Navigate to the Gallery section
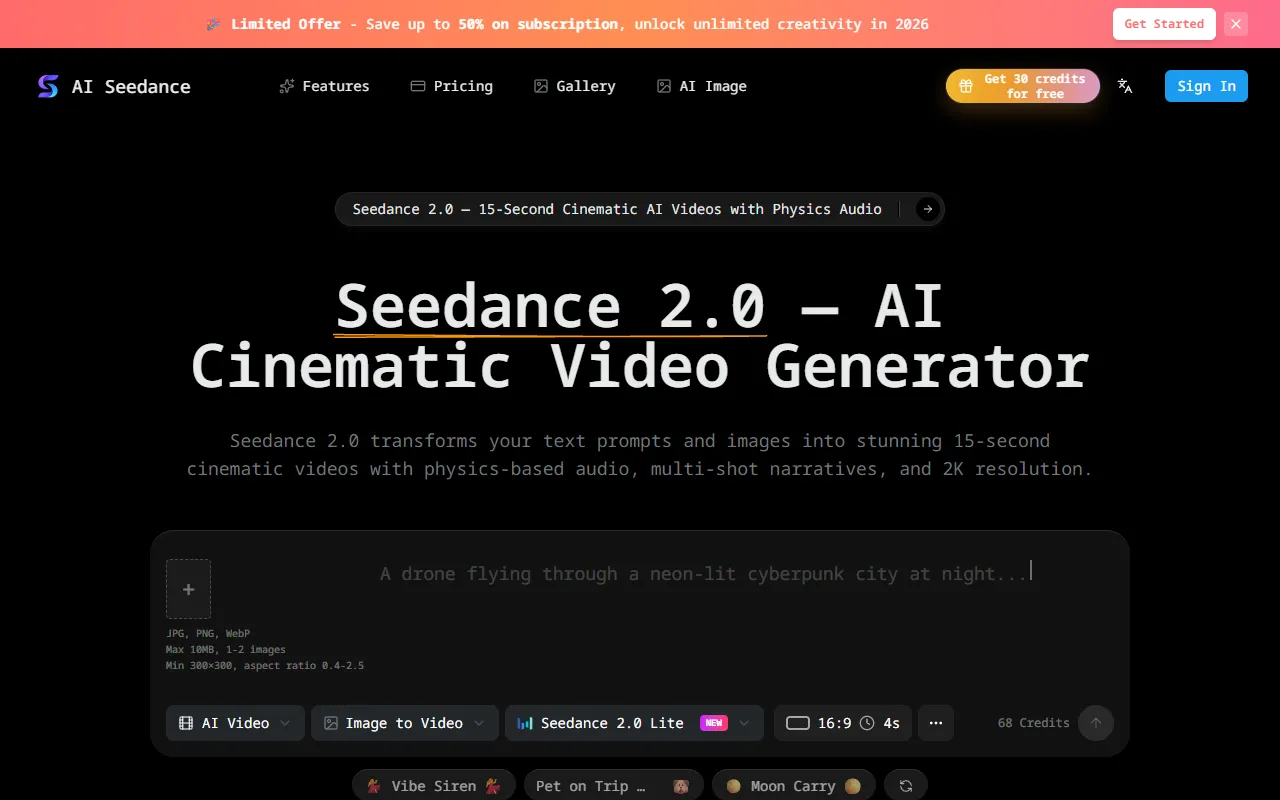1280x800 pixels. [x=575, y=86]
